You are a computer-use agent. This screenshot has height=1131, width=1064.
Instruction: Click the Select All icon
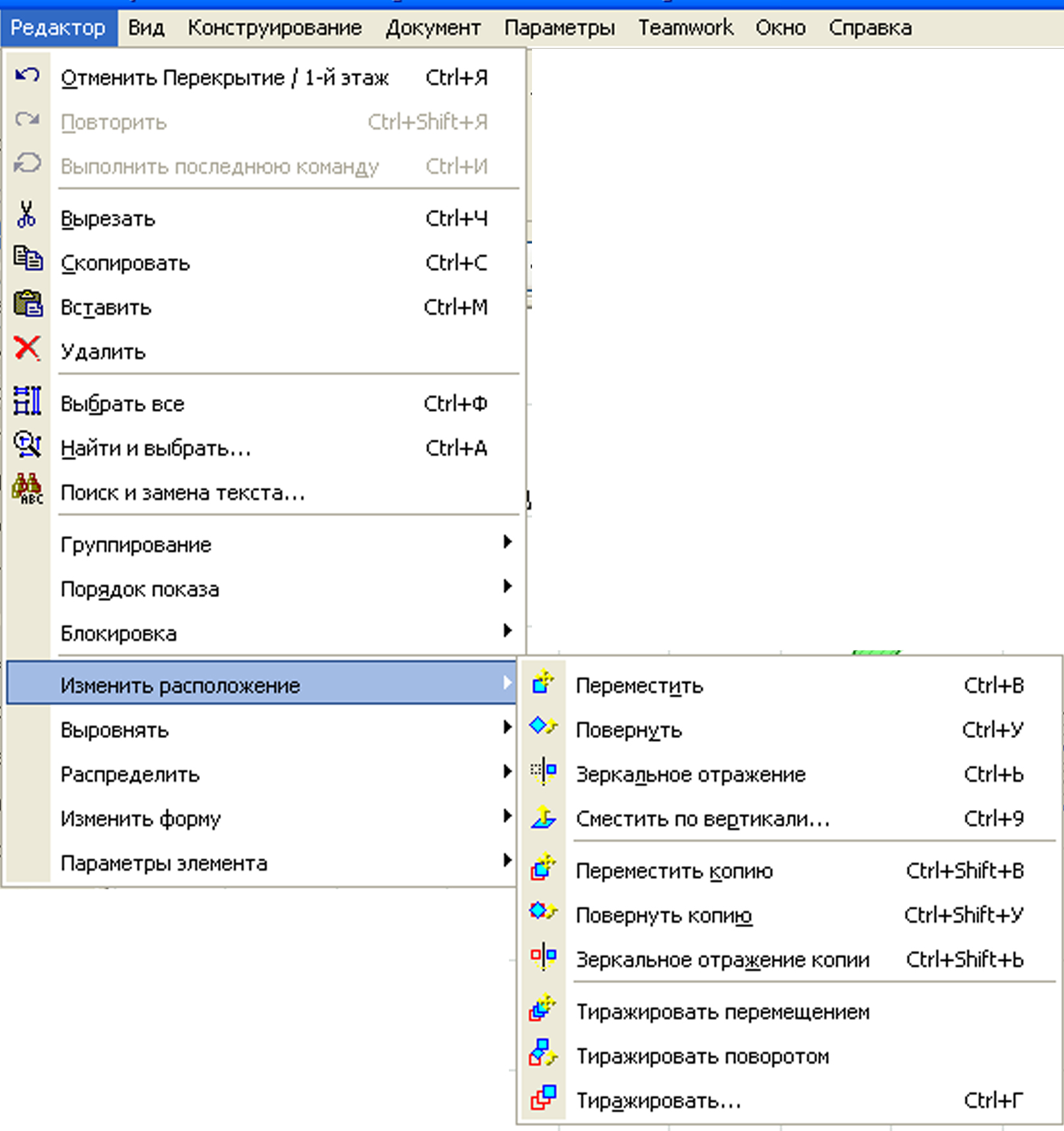27,400
